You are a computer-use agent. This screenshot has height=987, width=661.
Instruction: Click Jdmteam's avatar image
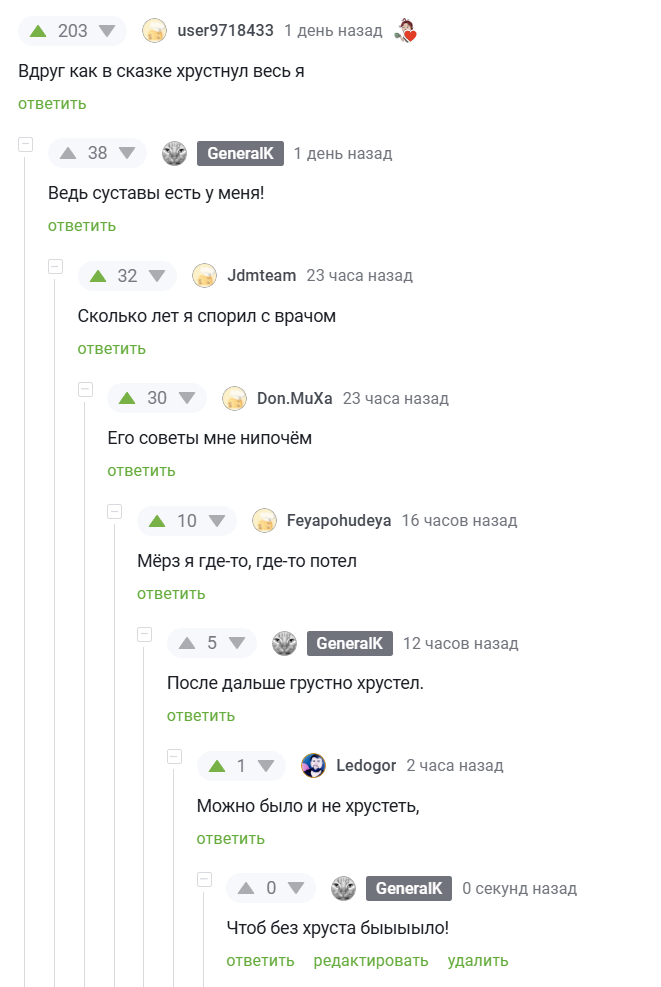tap(205, 276)
